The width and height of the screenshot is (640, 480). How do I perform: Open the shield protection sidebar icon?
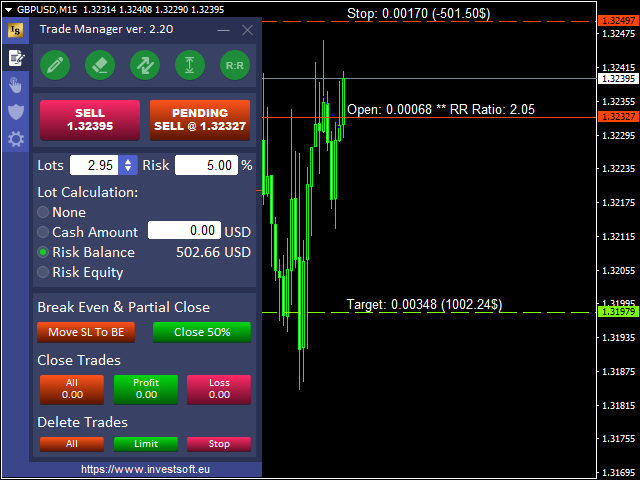tap(15, 111)
